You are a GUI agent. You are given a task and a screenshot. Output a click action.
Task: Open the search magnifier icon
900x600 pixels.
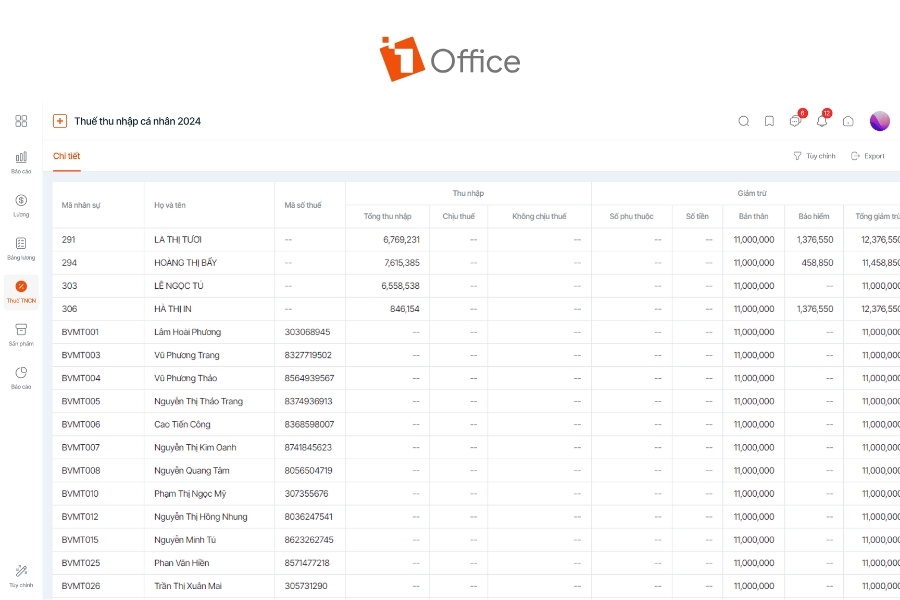point(743,121)
